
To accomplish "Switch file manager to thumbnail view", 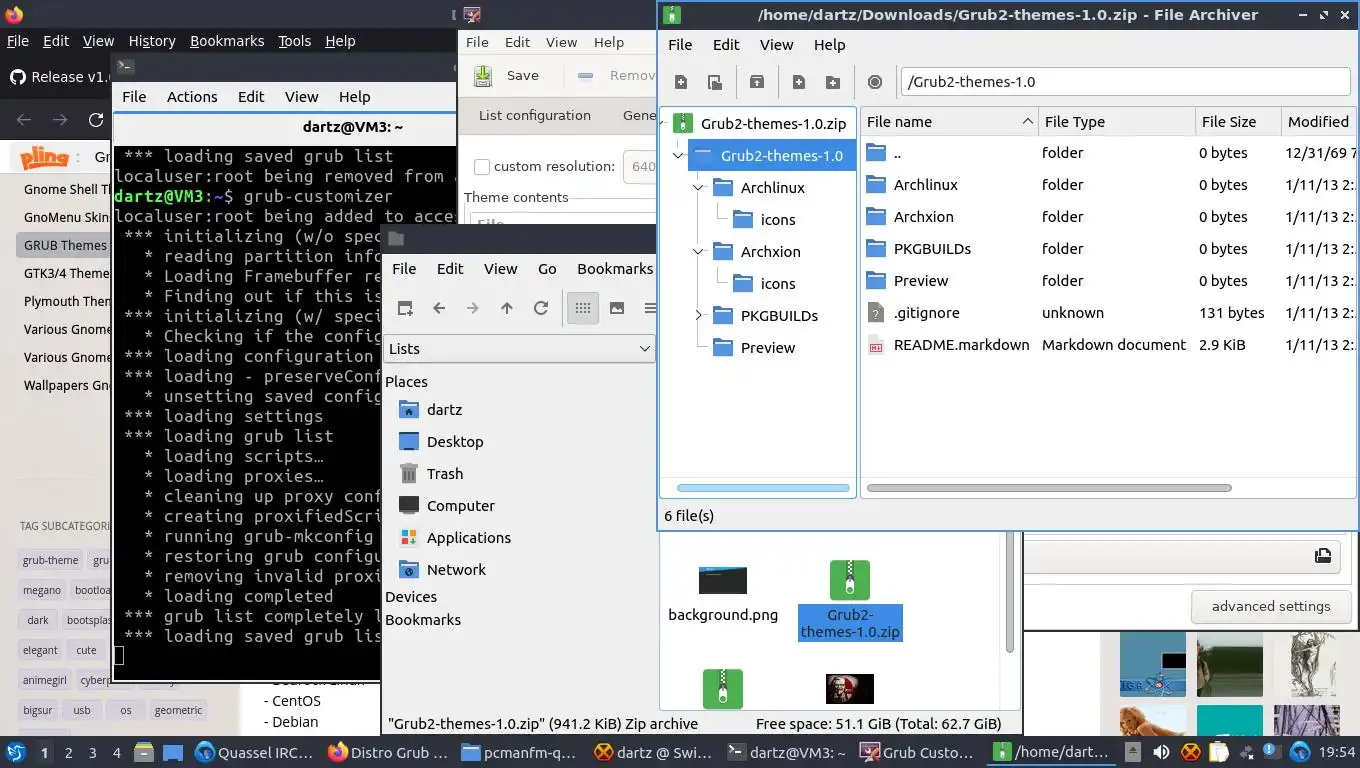I will click(617, 308).
